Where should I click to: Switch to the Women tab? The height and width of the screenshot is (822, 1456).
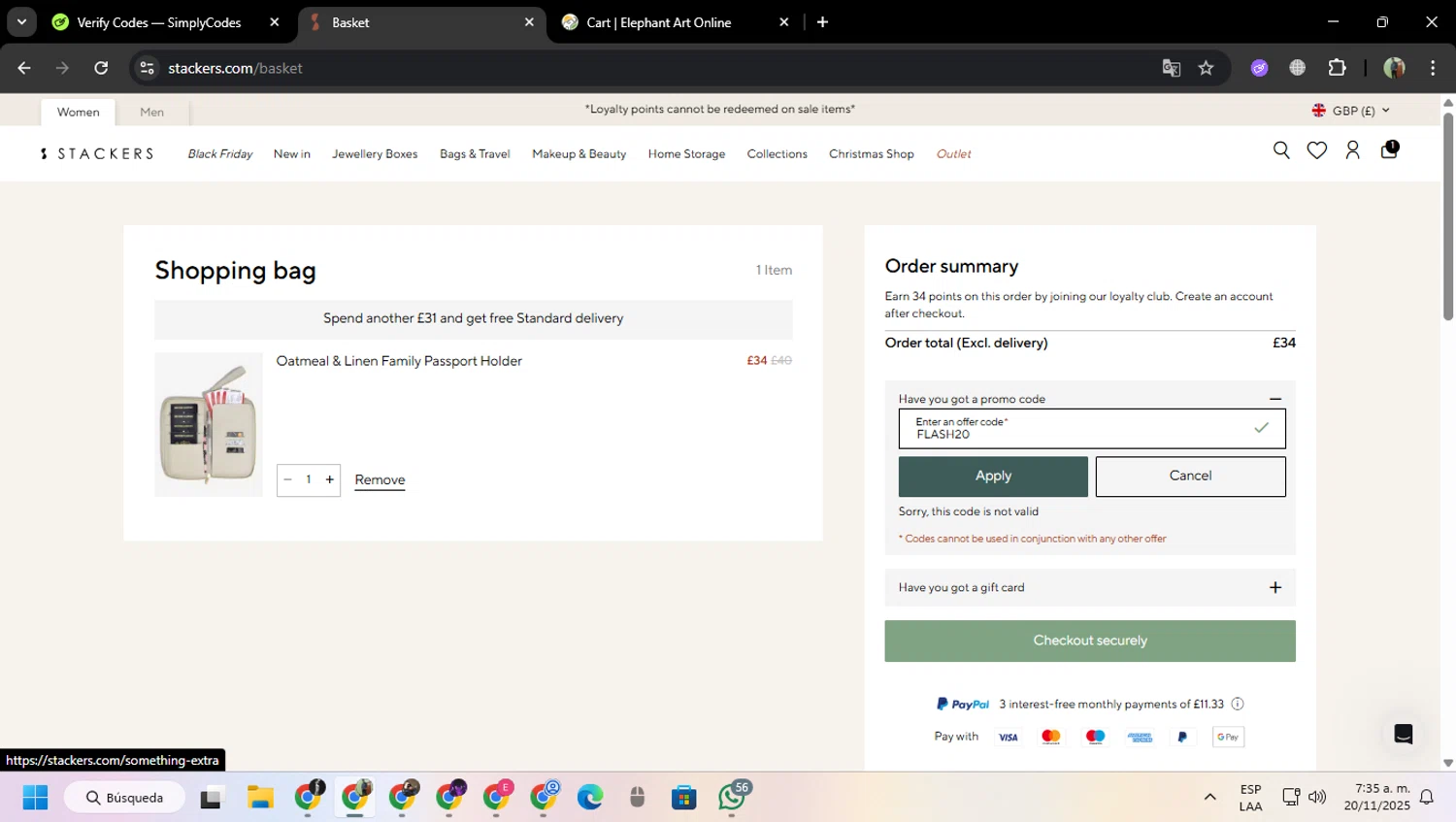click(78, 112)
